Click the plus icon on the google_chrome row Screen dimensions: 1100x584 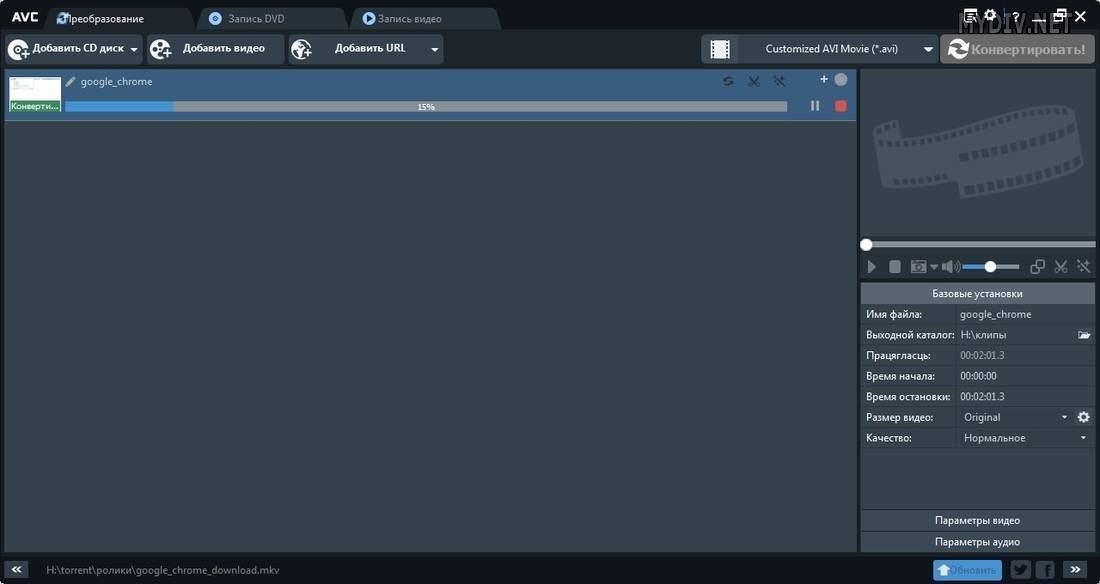824,79
